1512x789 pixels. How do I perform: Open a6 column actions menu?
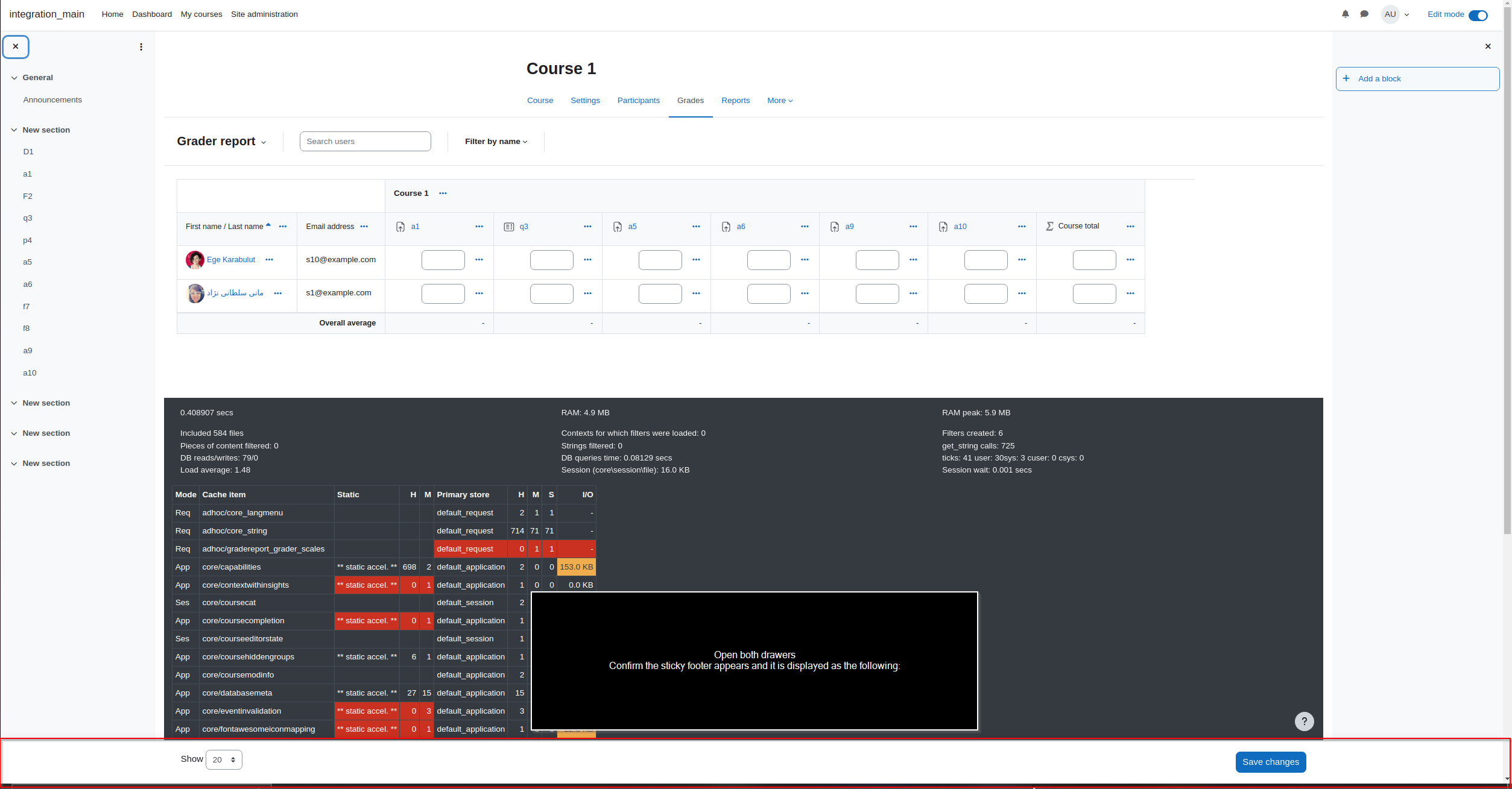(x=805, y=227)
